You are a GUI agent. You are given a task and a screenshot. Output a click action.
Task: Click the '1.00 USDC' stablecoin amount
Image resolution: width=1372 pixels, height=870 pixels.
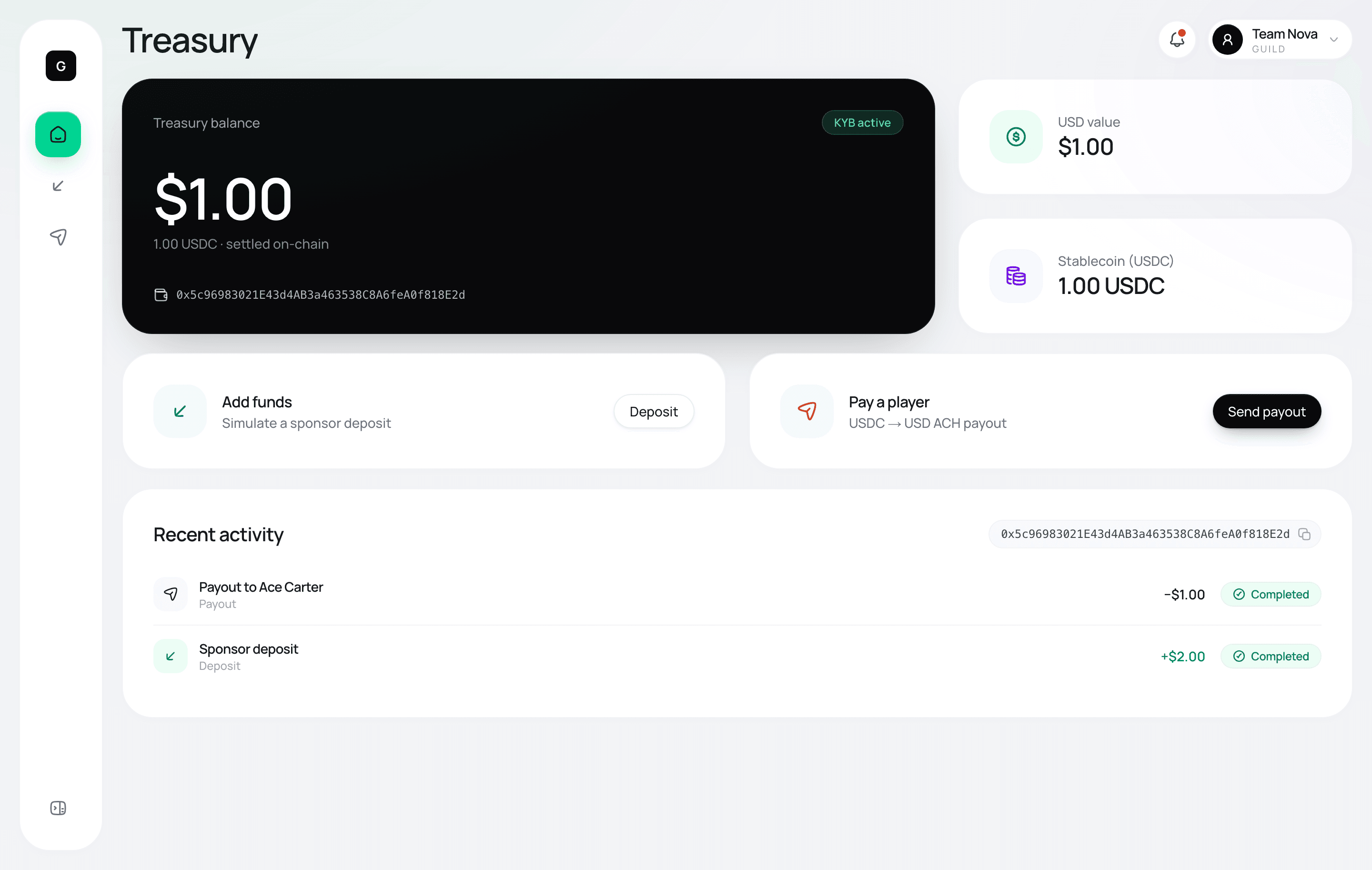click(x=1111, y=286)
